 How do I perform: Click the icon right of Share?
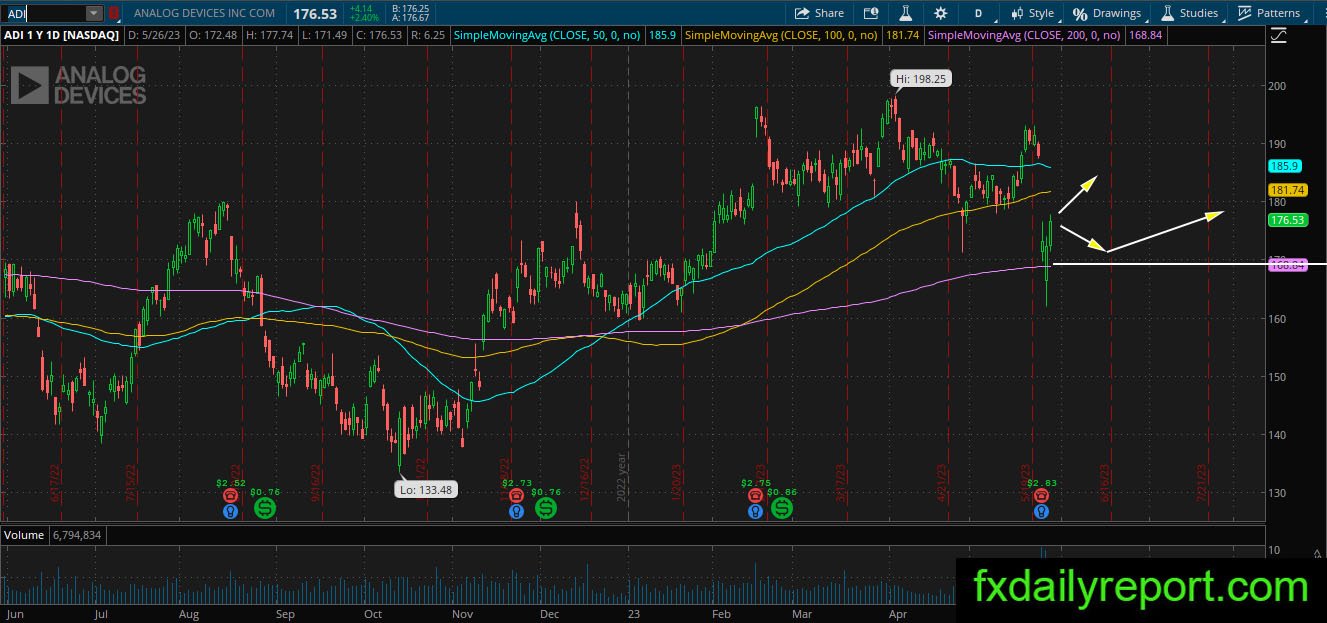871,13
